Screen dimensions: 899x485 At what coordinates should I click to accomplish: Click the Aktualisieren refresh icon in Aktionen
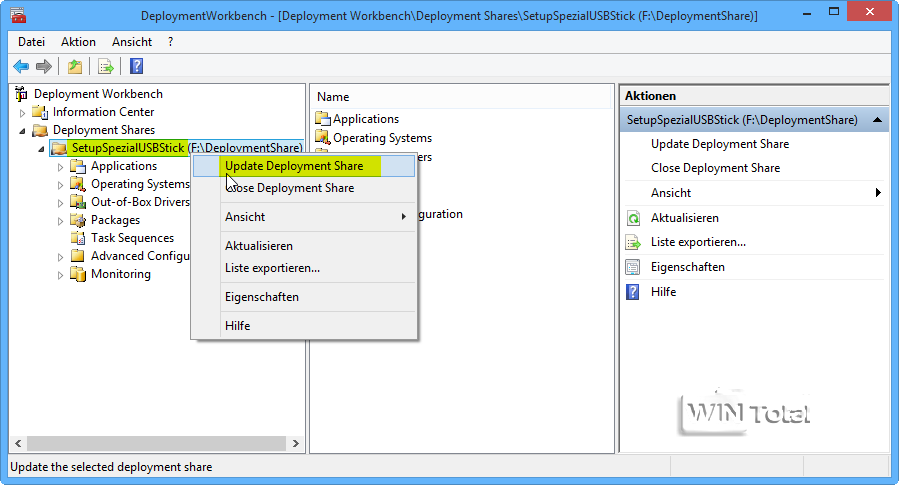[633, 218]
